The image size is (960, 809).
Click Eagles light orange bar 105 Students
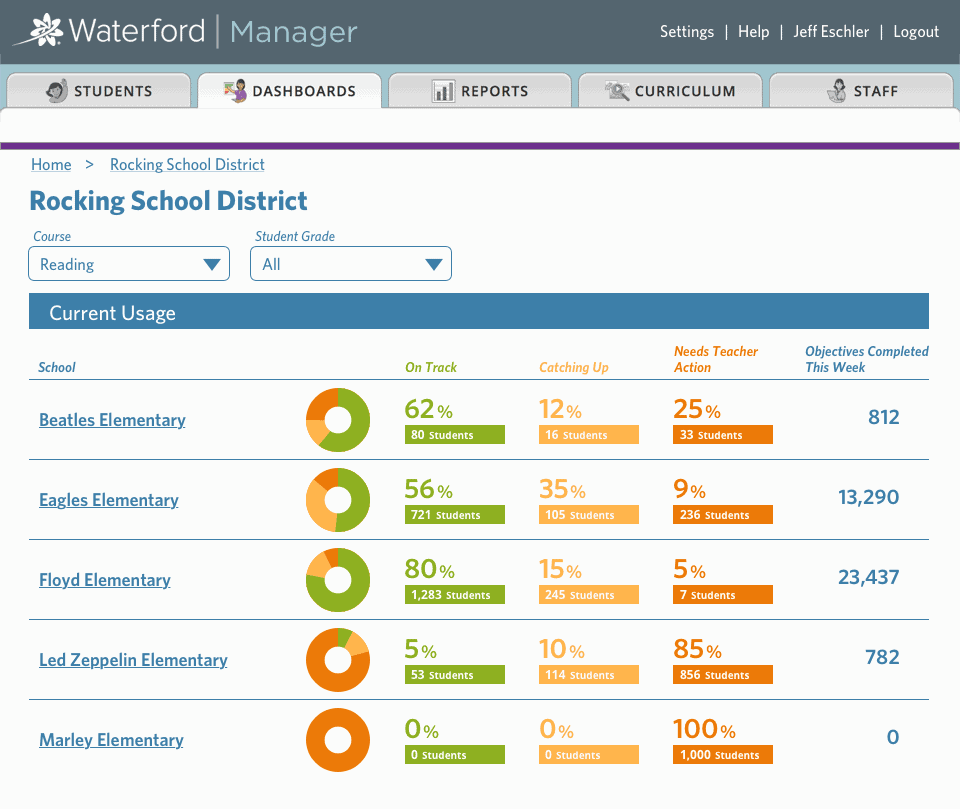(x=589, y=515)
